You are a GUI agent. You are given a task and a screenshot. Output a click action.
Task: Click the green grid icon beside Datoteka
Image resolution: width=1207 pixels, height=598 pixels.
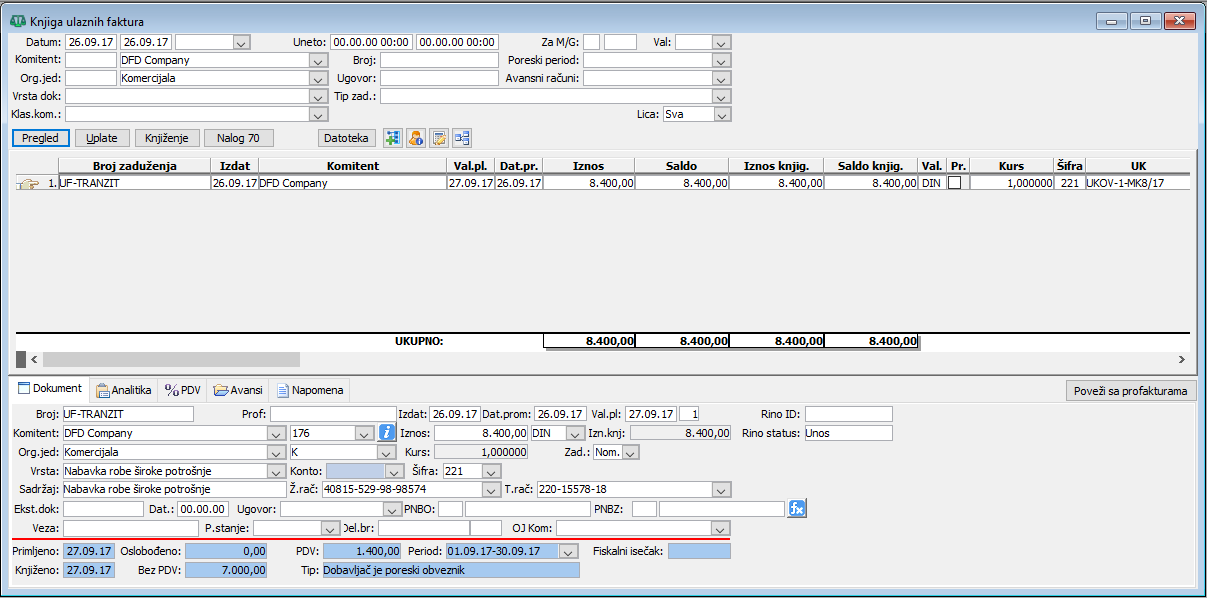point(392,138)
